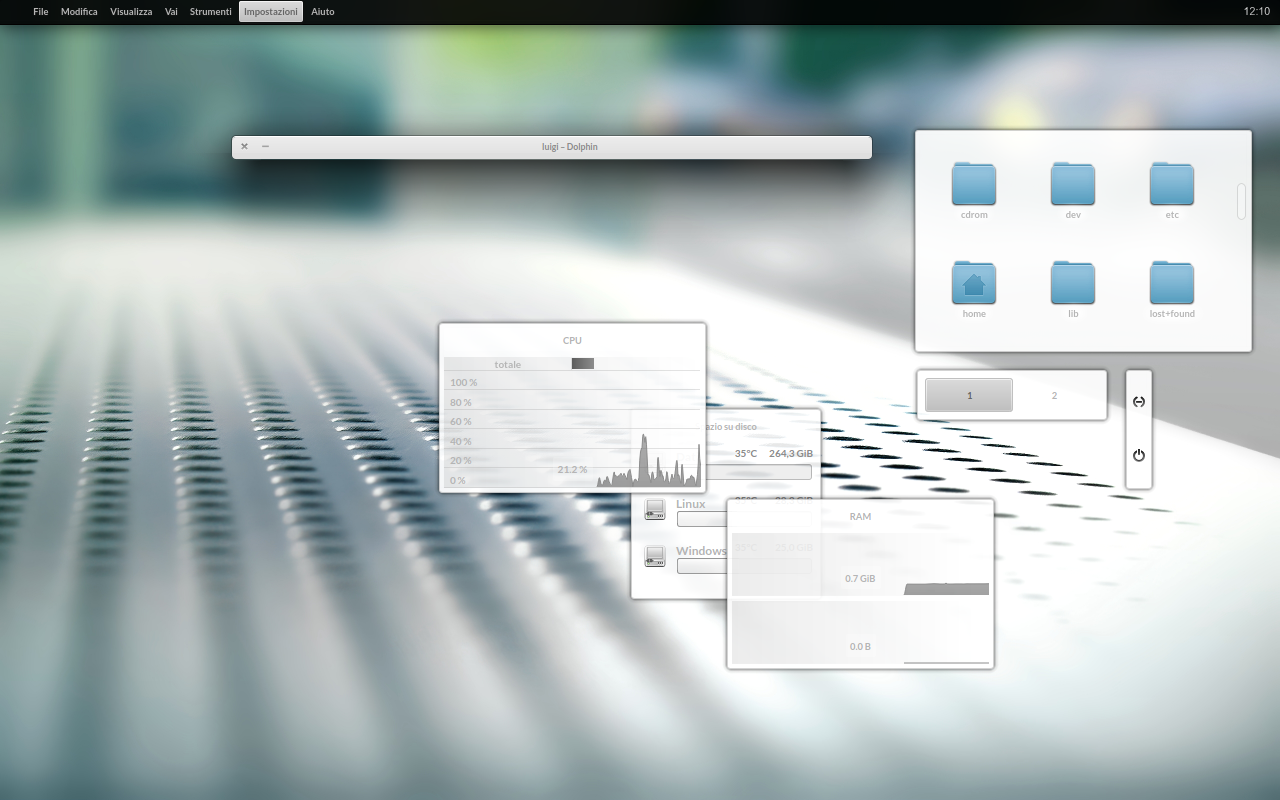
Task: Click the CPU widget title
Action: 572,341
